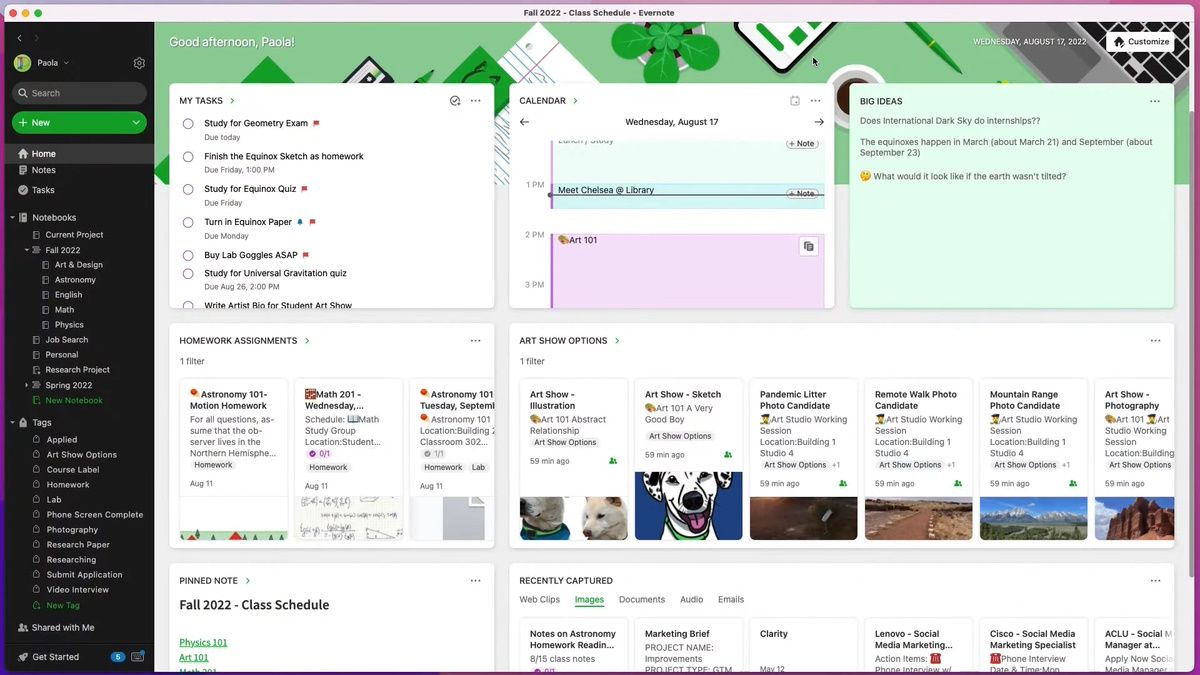Click the green New button
1200x675 pixels.
coord(79,123)
